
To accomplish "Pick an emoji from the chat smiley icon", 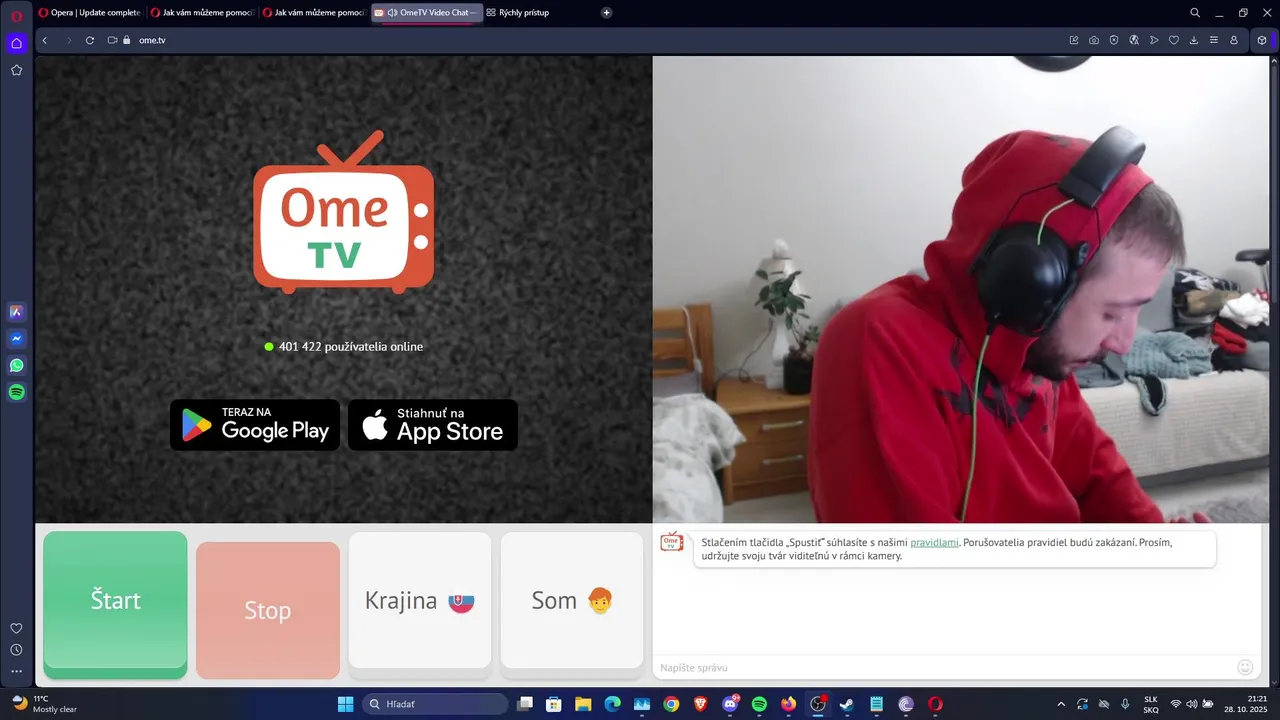I will [x=1245, y=667].
